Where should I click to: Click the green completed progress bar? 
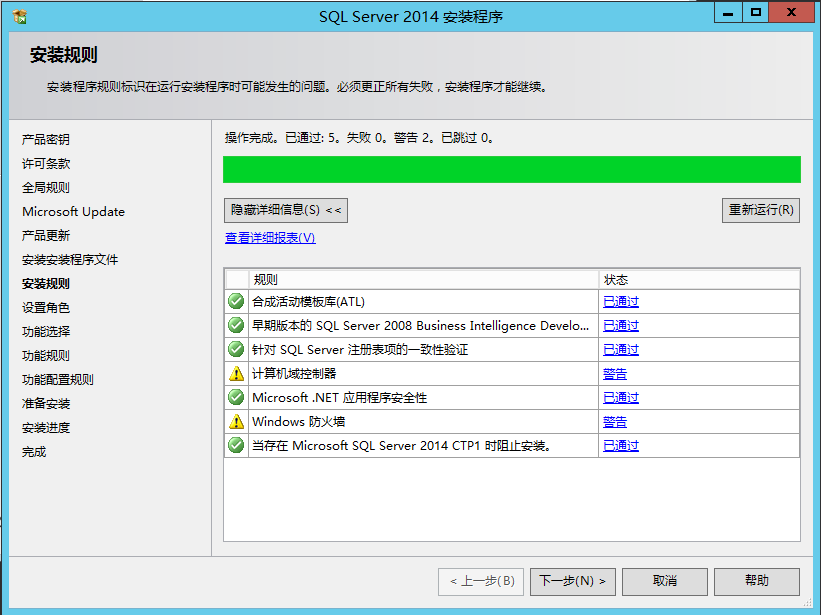point(512,170)
